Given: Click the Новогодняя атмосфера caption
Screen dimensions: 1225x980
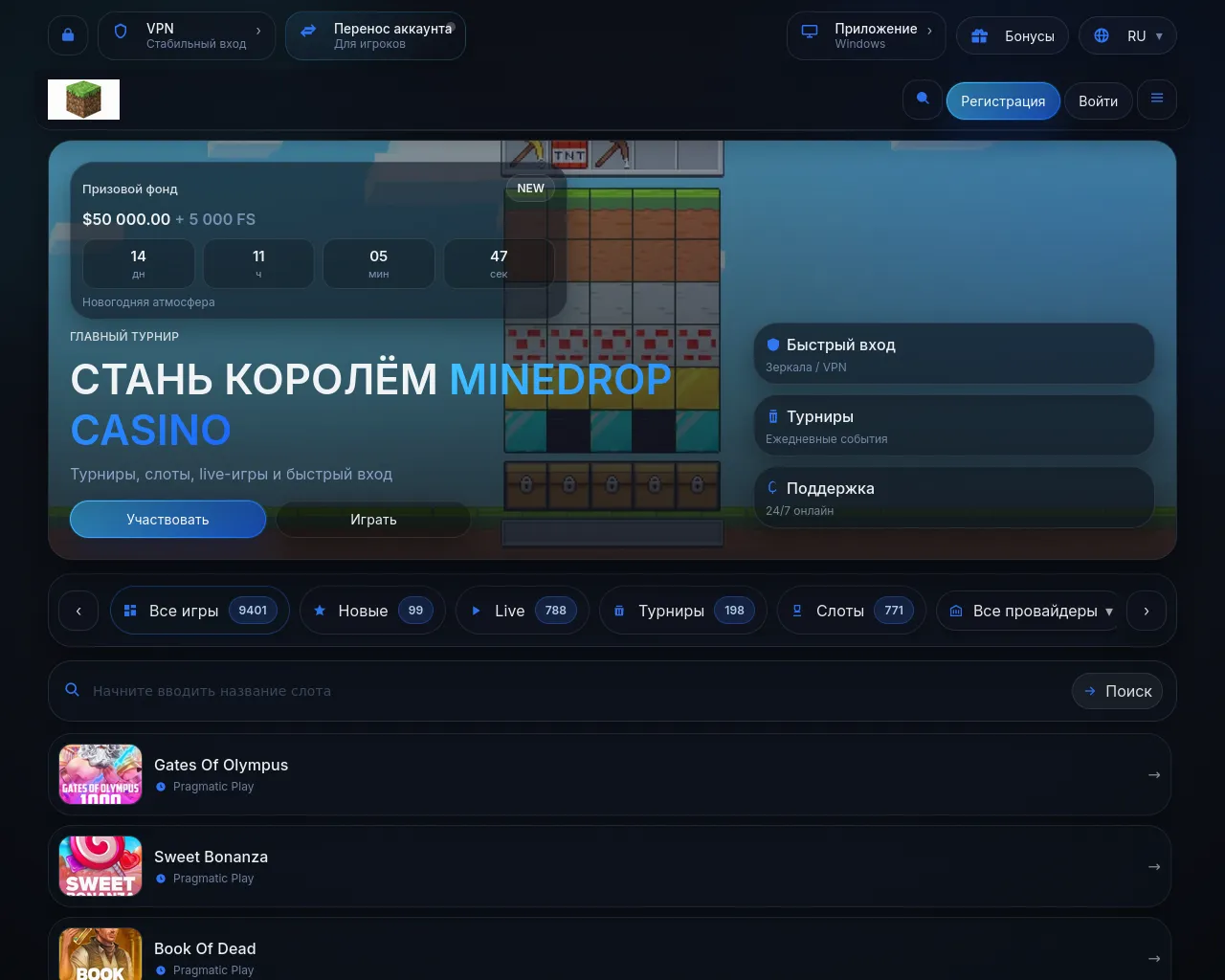Looking at the screenshot, I should (148, 302).
